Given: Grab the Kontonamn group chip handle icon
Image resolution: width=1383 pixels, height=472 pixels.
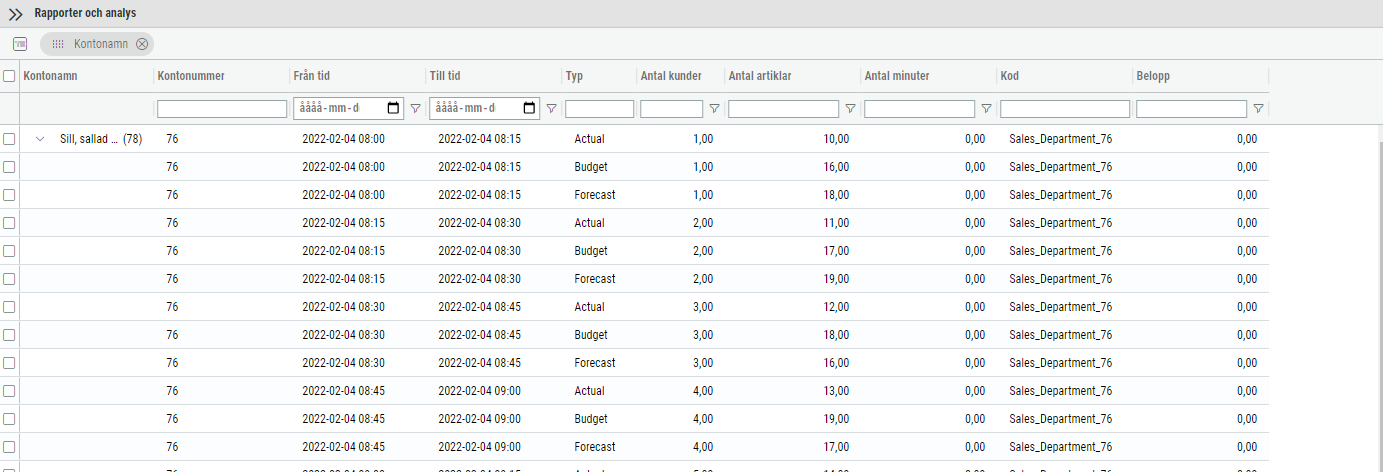Looking at the screenshot, I should tap(58, 44).
